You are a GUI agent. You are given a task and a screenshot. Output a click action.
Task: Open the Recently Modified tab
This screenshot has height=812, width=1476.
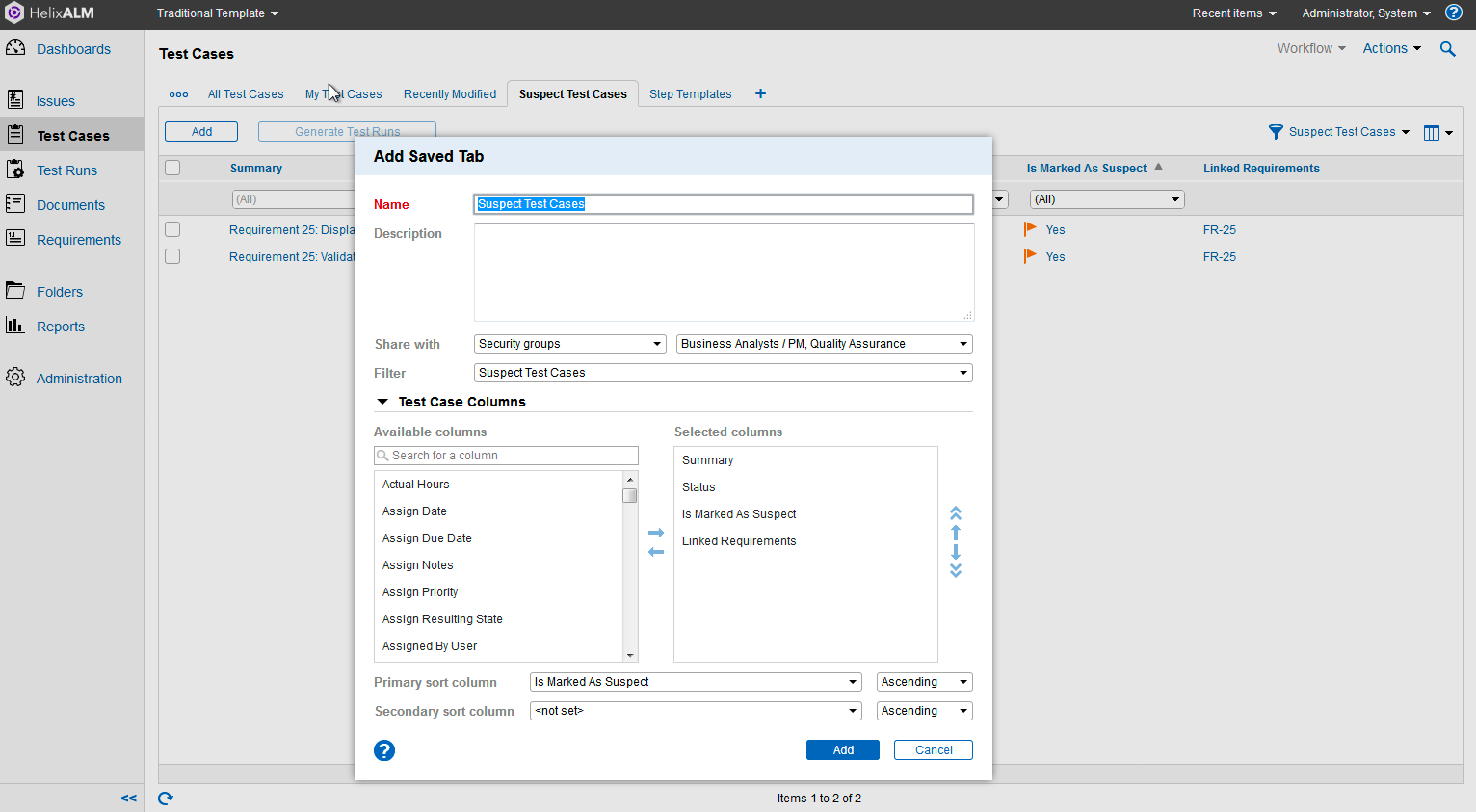click(x=450, y=93)
